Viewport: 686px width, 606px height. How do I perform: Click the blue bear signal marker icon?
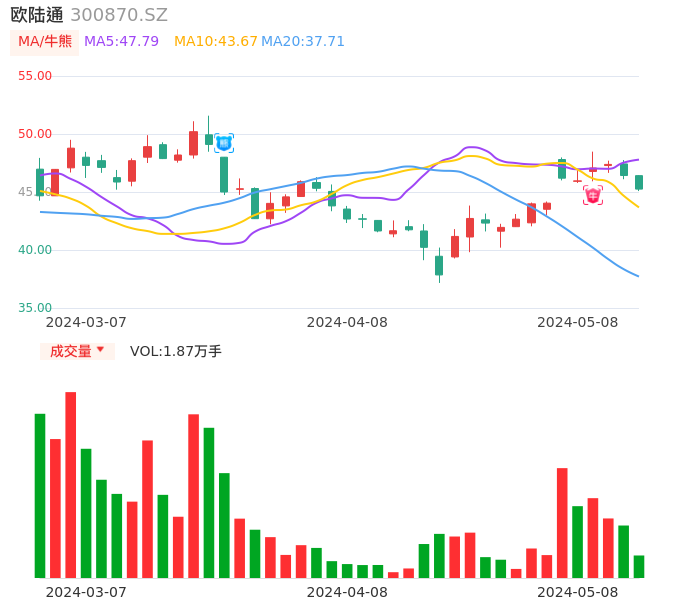click(x=224, y=143)
